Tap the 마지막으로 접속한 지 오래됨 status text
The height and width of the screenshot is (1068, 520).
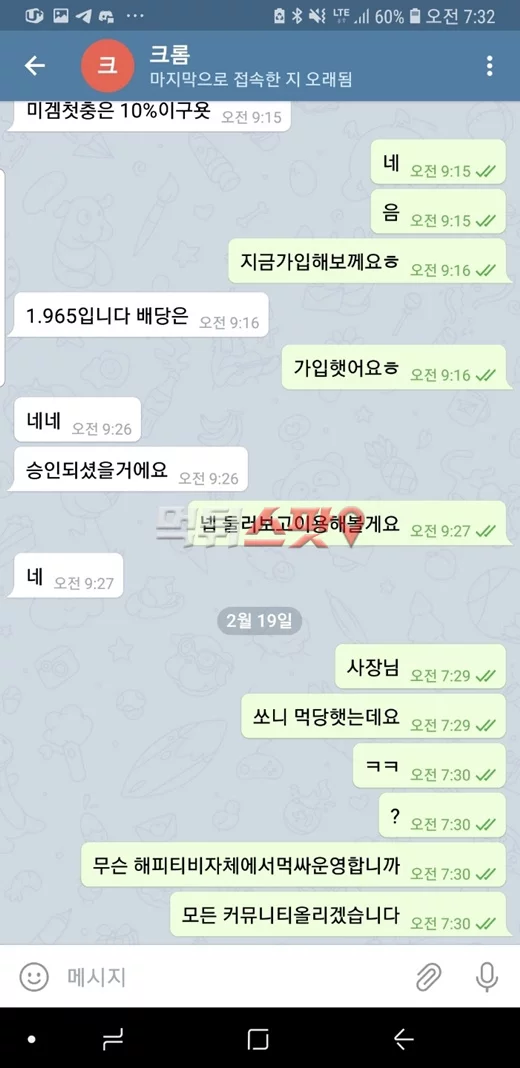pyautogui.click(x=251, y=80)
